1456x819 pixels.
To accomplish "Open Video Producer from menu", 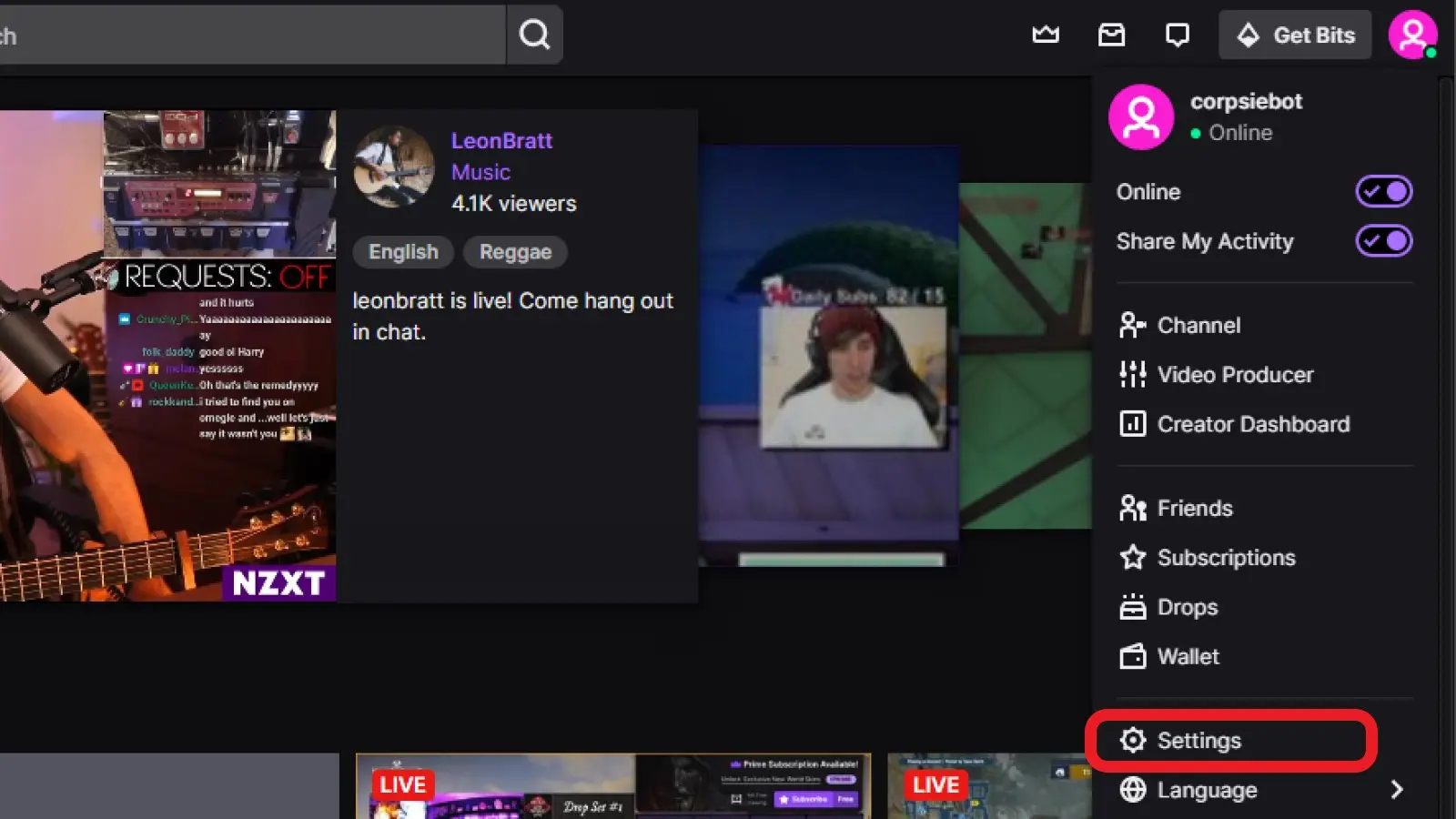I will pos(1265,374).
